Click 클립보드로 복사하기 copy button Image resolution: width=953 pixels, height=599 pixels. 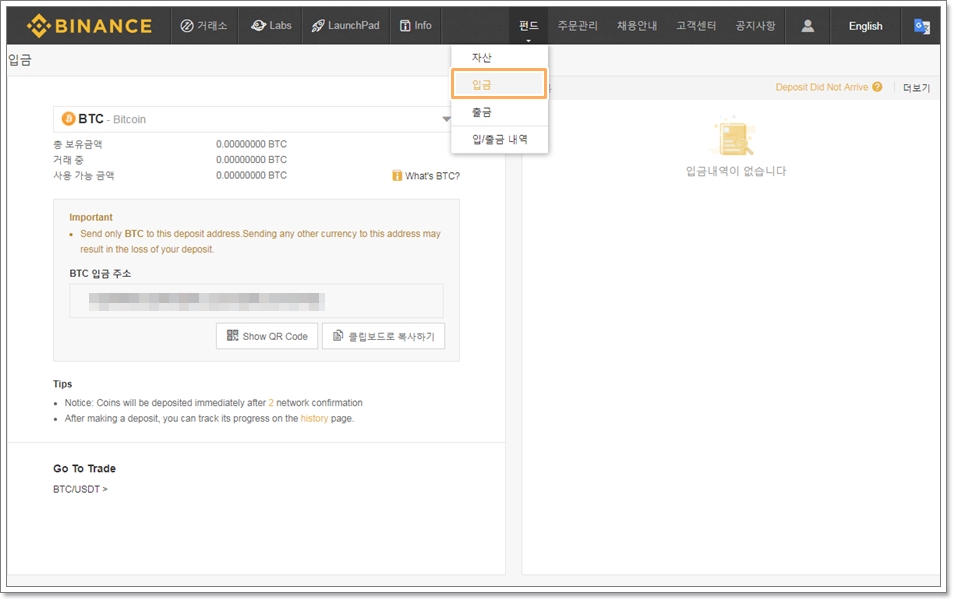click(384, 336)
